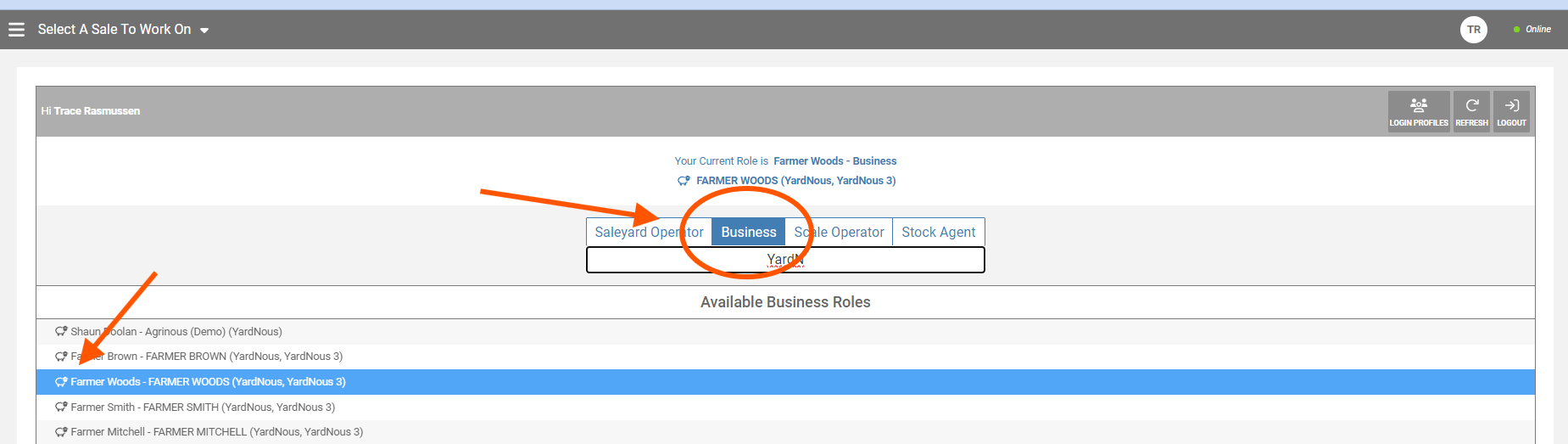Image resolution: width=1568 pixels, height=444 pixels.
Task: Select the highlighted Farmer Woods role row
Action: (785, 382)
